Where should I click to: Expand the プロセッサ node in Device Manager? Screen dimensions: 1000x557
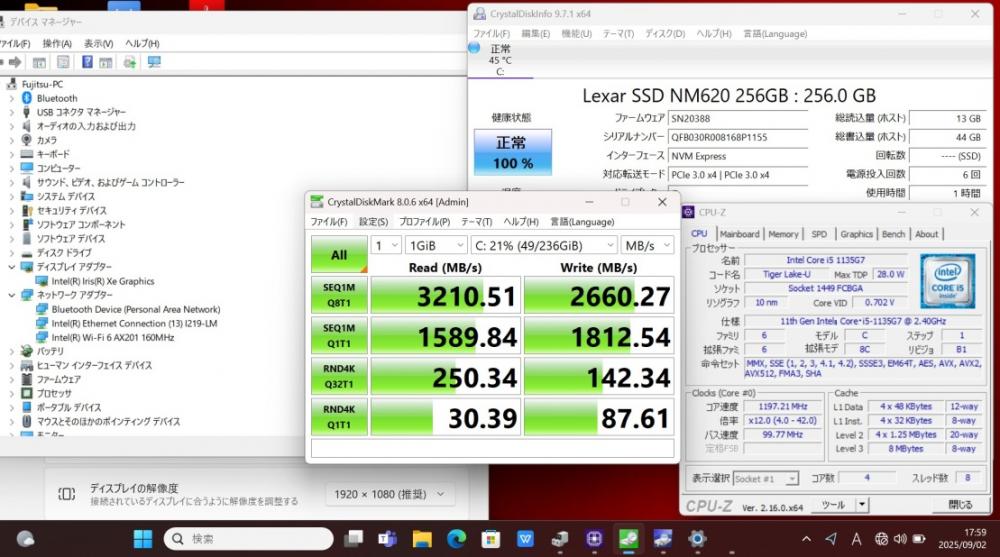coord(11,393)
